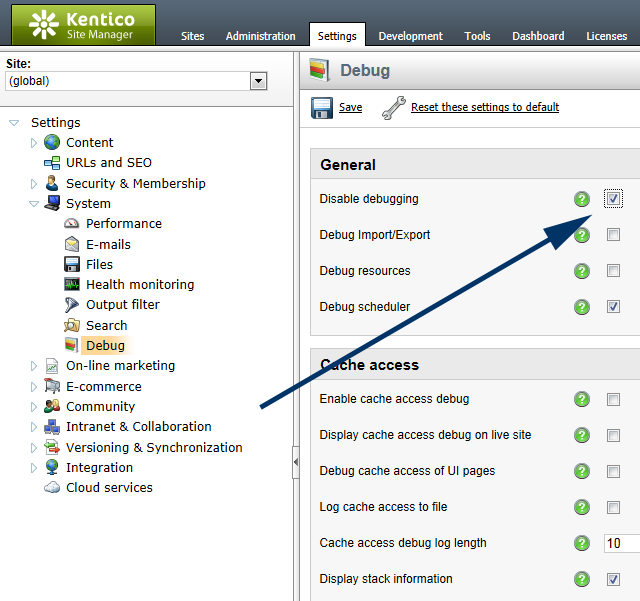This screenshot has height=601, width=640.
Task: Enable the Debug resources checkbox
Action: [x=613, y=271]
